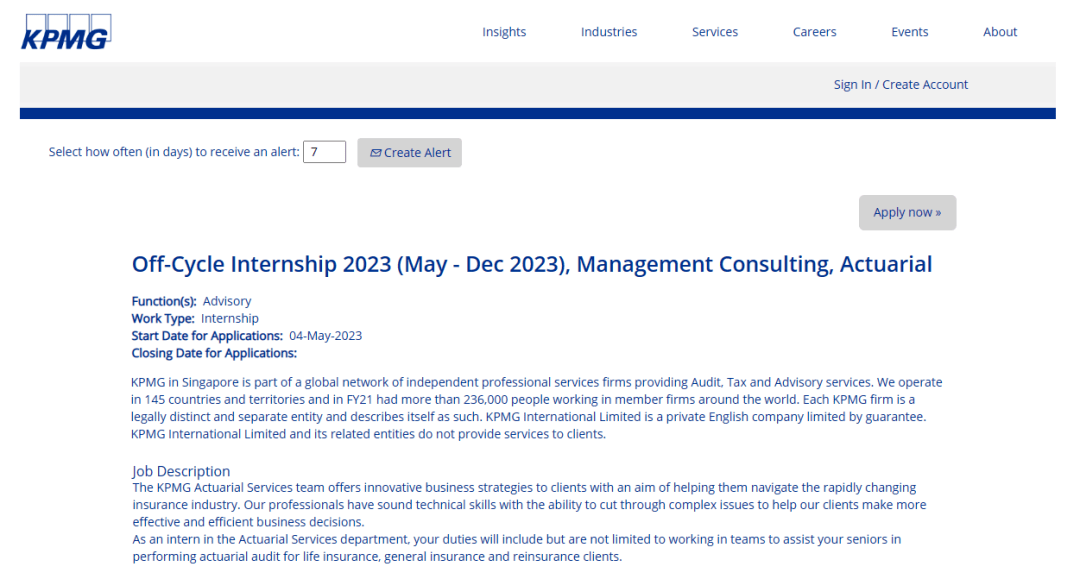Open the Industries menu
The image size is (1080, 579).
tap(609, 32)
